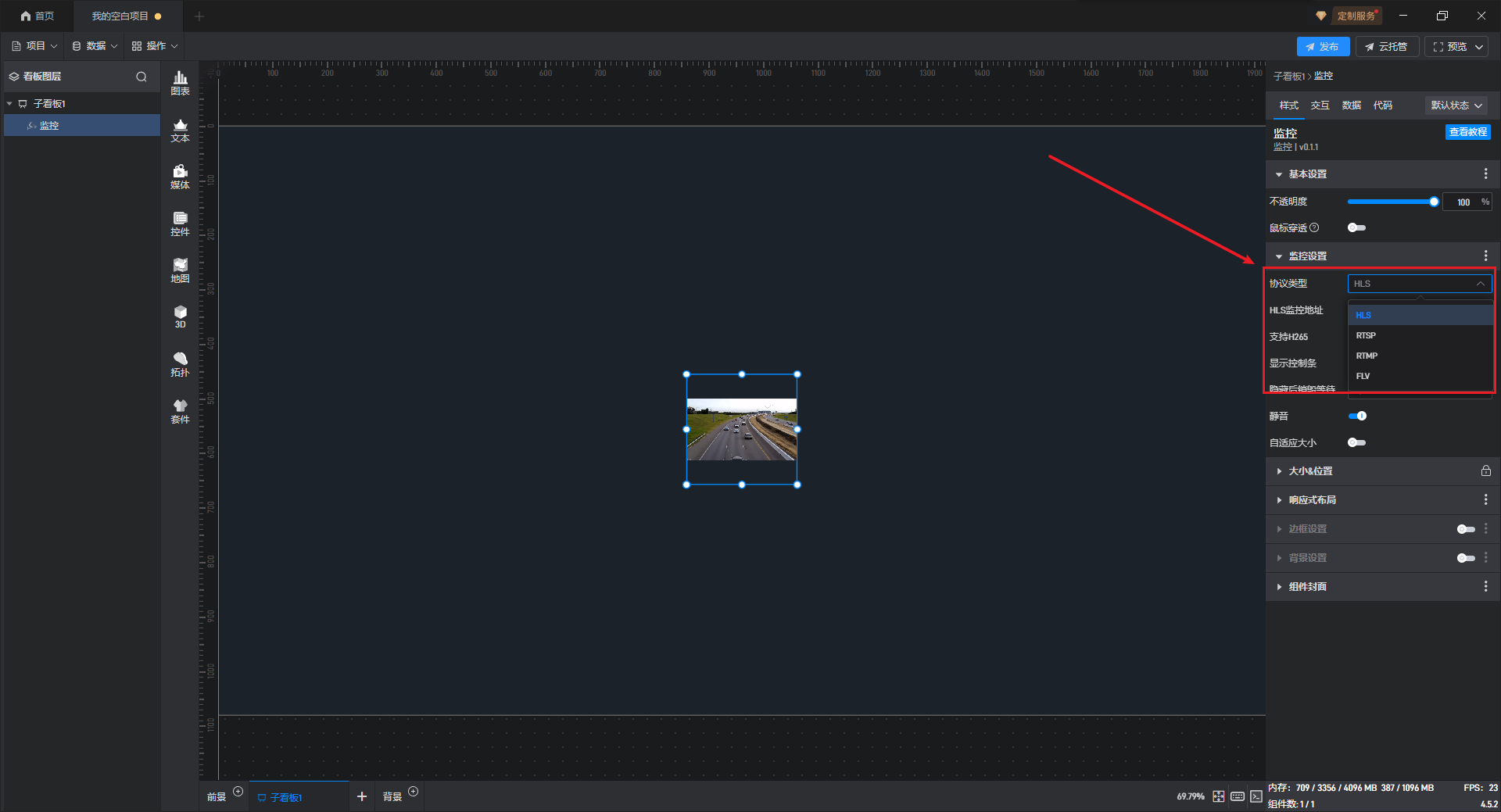Screen dimensions: 1501x812
Task: Expand the 背景设置 section
Action: tap(1279, 558)
